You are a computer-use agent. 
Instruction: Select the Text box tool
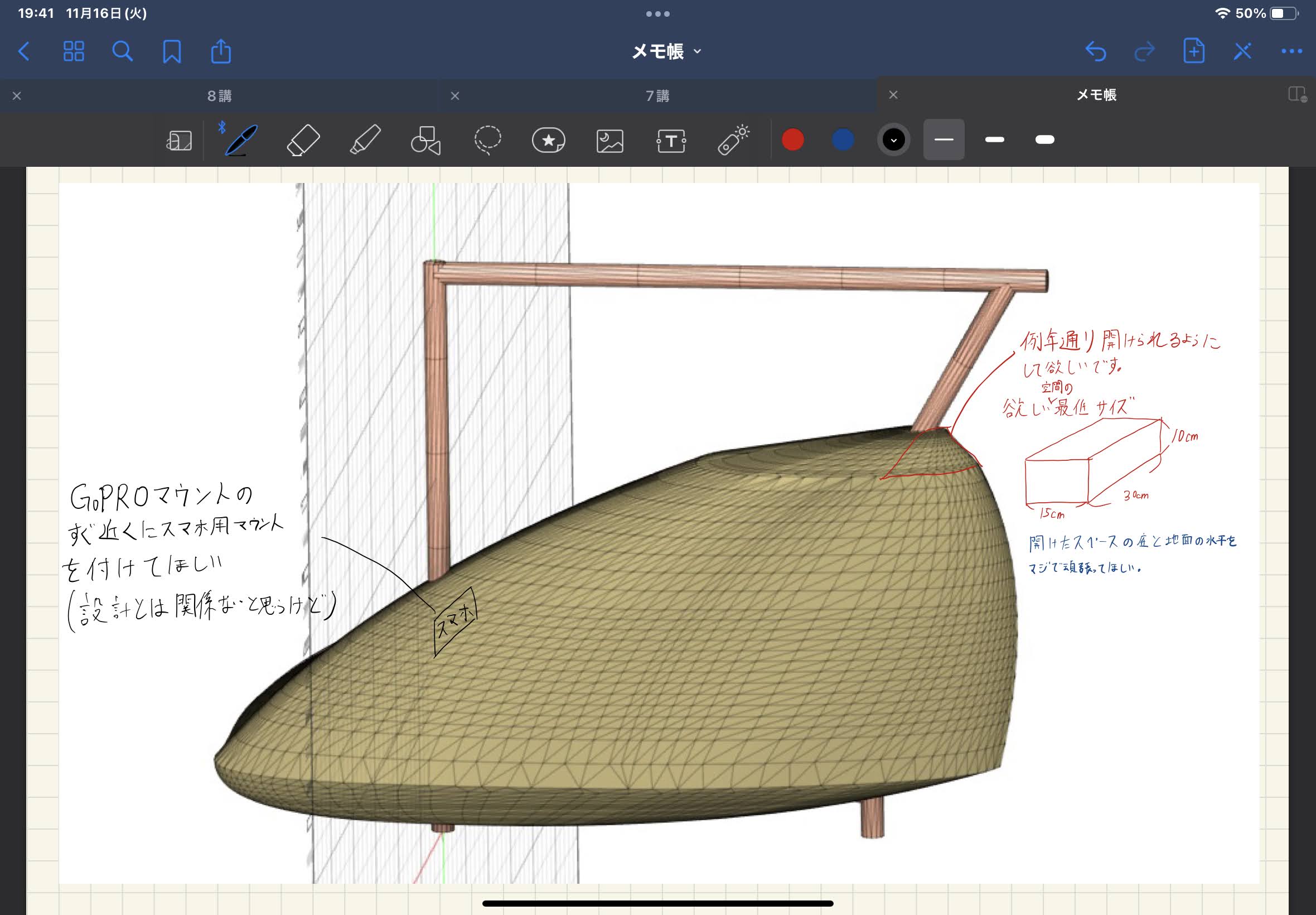point(671,140)
